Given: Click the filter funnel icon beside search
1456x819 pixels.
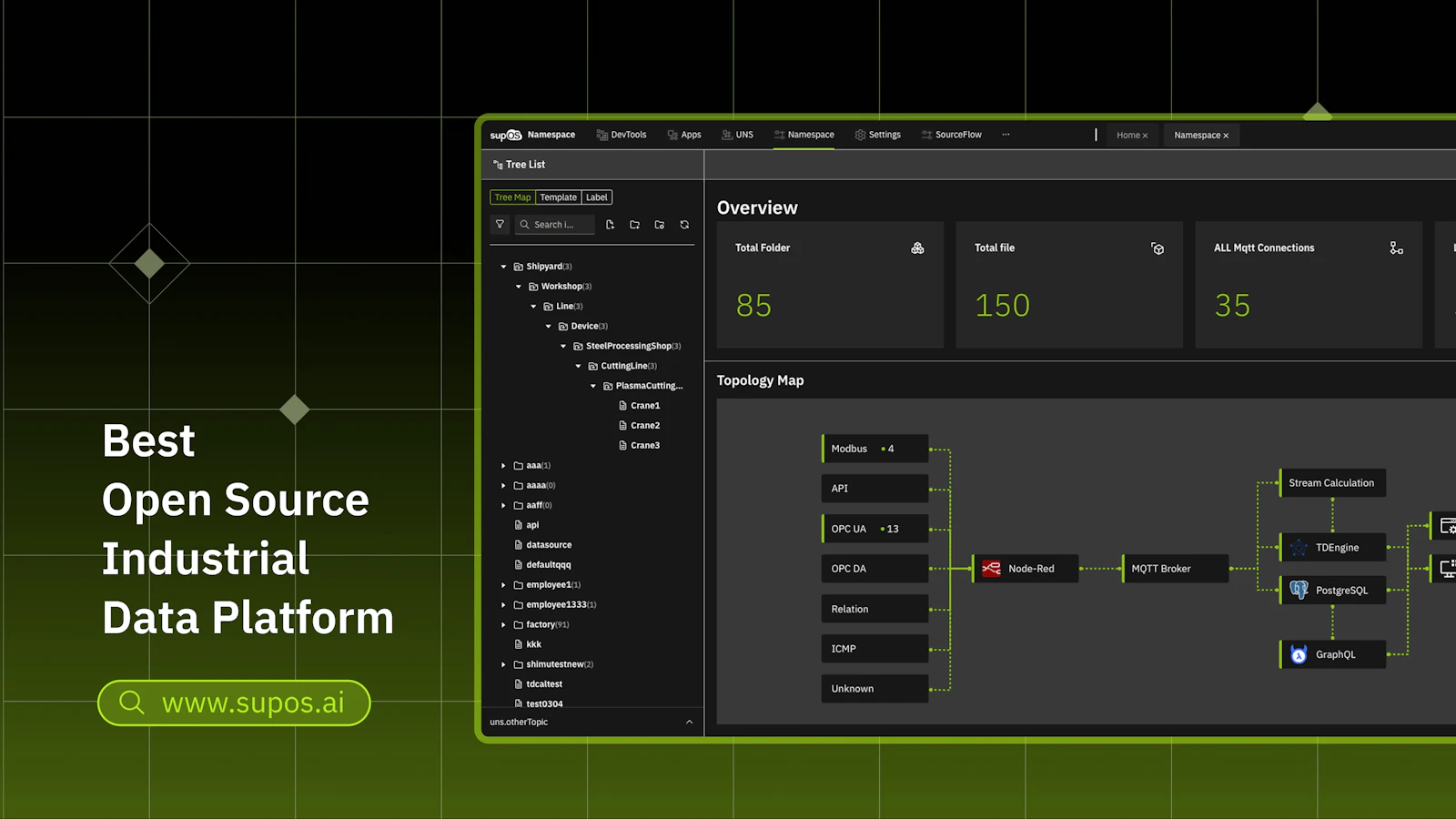Looking at the screenshot, I should pos(500,224).
